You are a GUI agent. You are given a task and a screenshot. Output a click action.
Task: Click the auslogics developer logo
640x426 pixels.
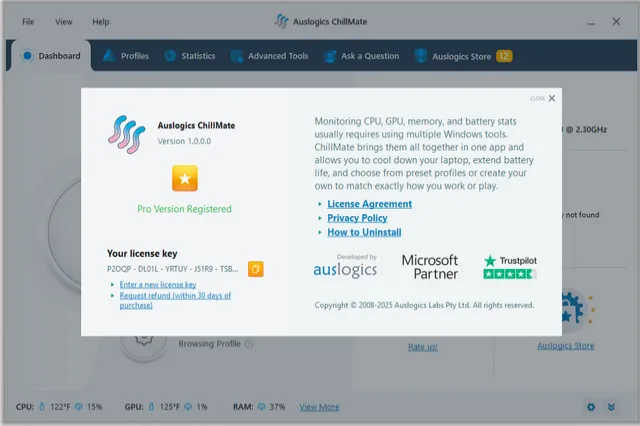[345, 266]
